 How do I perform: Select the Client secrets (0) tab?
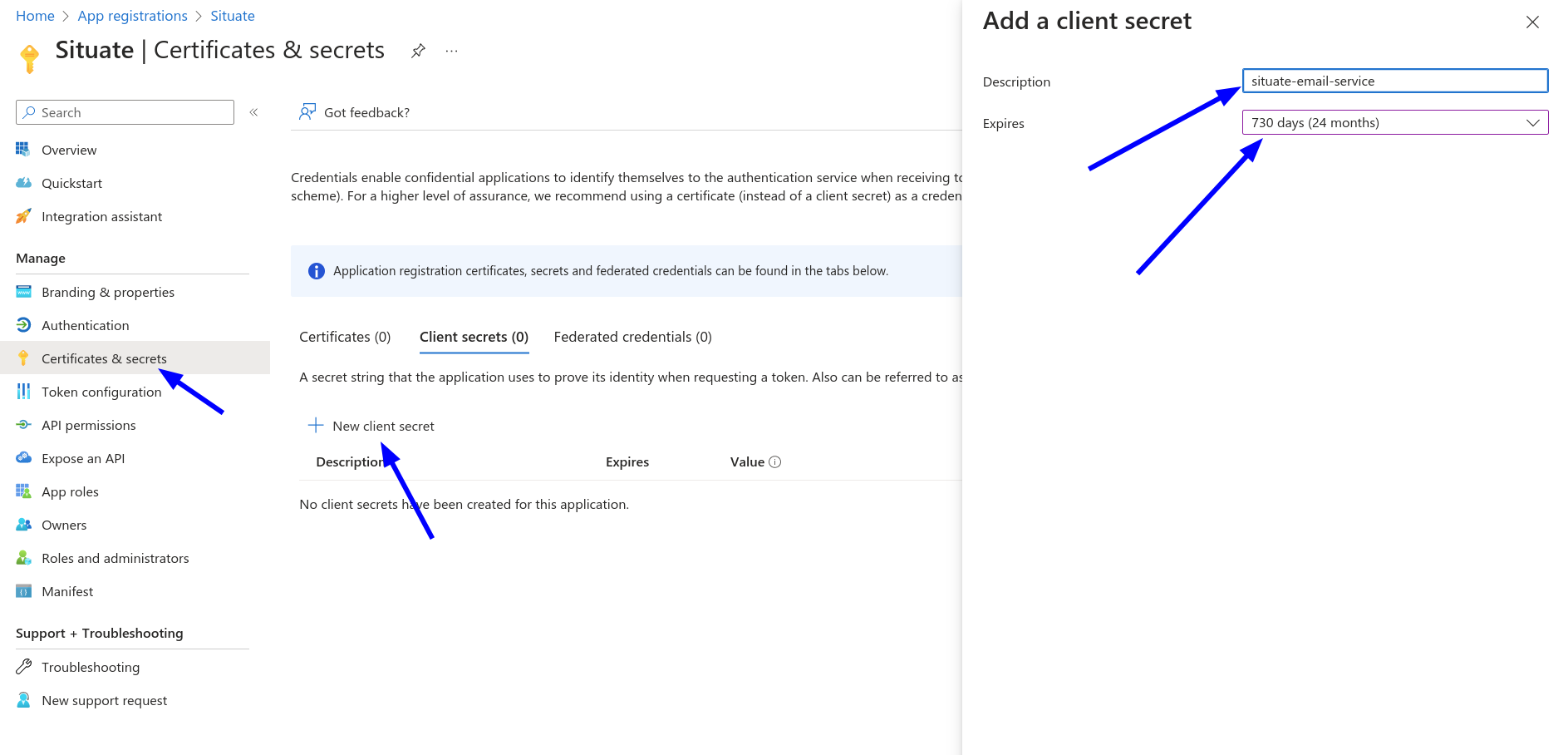pos(474,337)
